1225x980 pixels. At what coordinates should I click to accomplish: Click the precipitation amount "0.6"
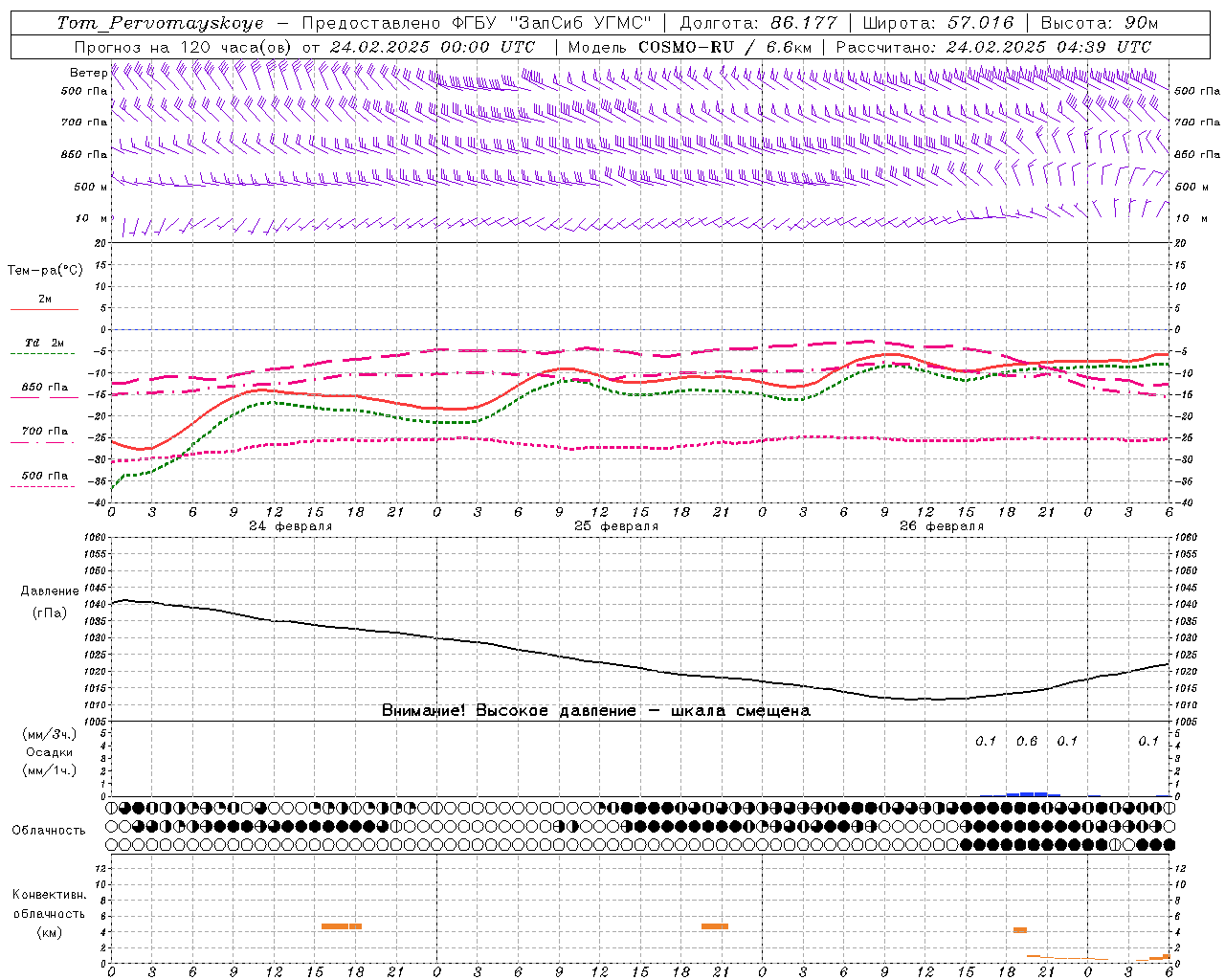click(x=1027, y=742)
